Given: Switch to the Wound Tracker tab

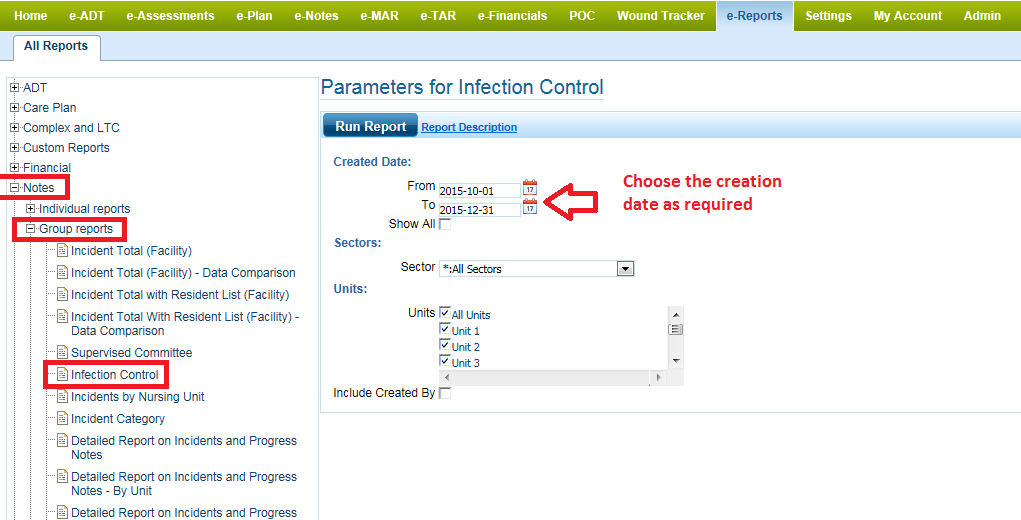Looking at the screenshot, I should click(x=660, y=16).
